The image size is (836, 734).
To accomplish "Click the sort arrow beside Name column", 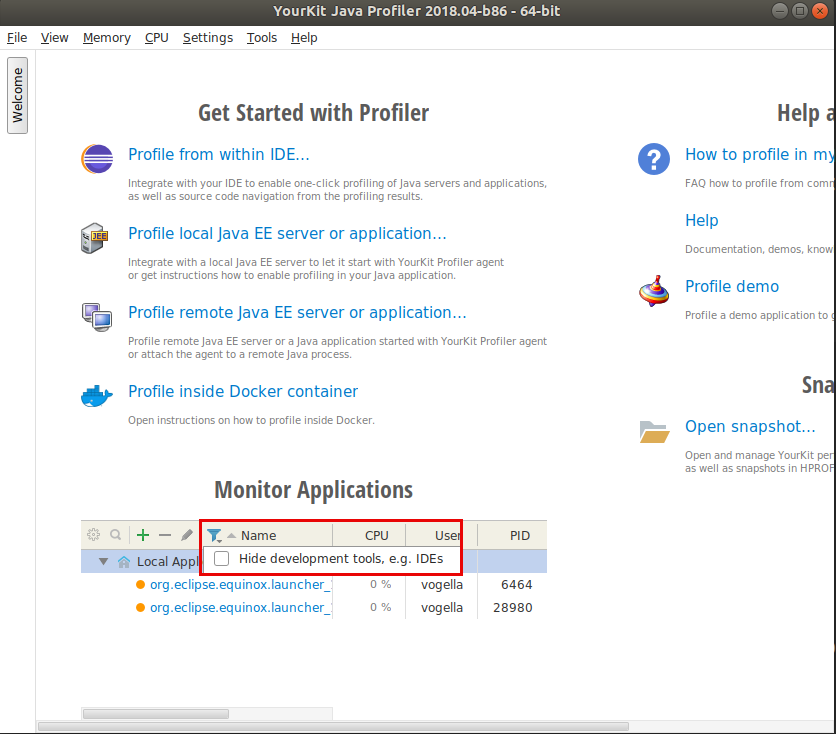I will [231, 535].
